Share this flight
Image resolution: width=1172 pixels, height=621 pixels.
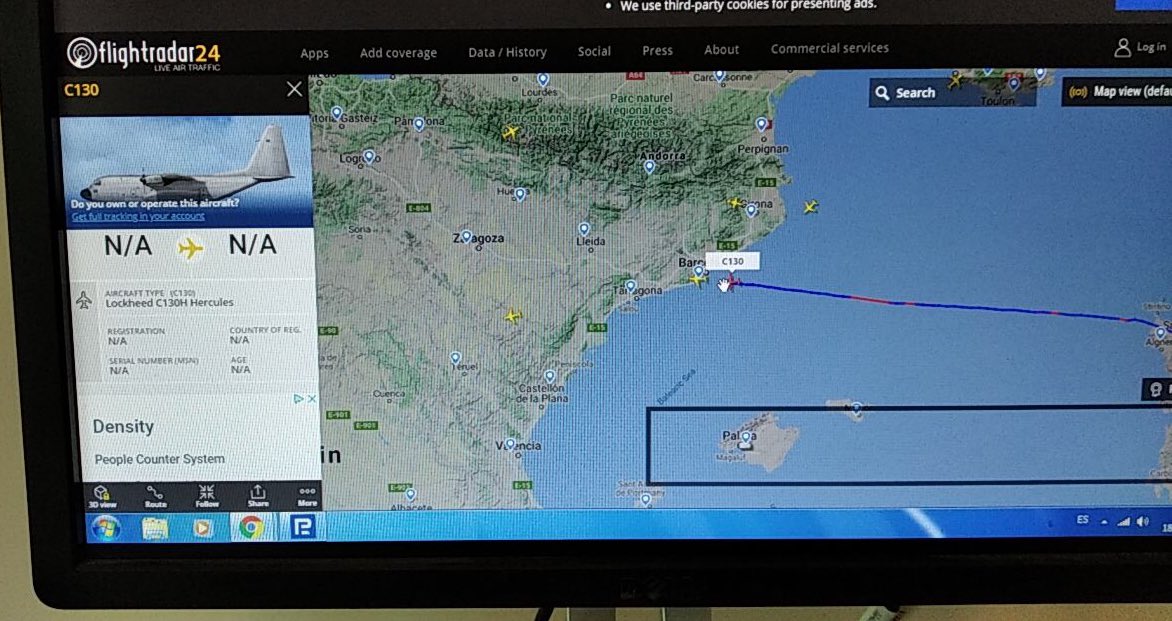[258, 496]
